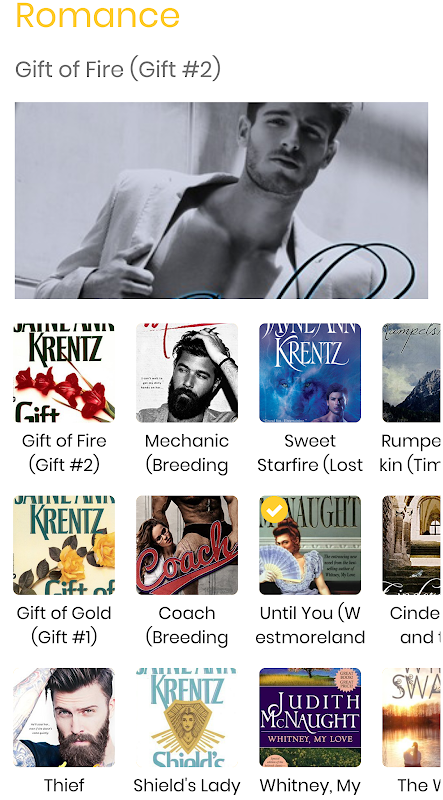The image size is (443, 800).
Task: Click the Shield's Lady title text
Action: [187, 785]
